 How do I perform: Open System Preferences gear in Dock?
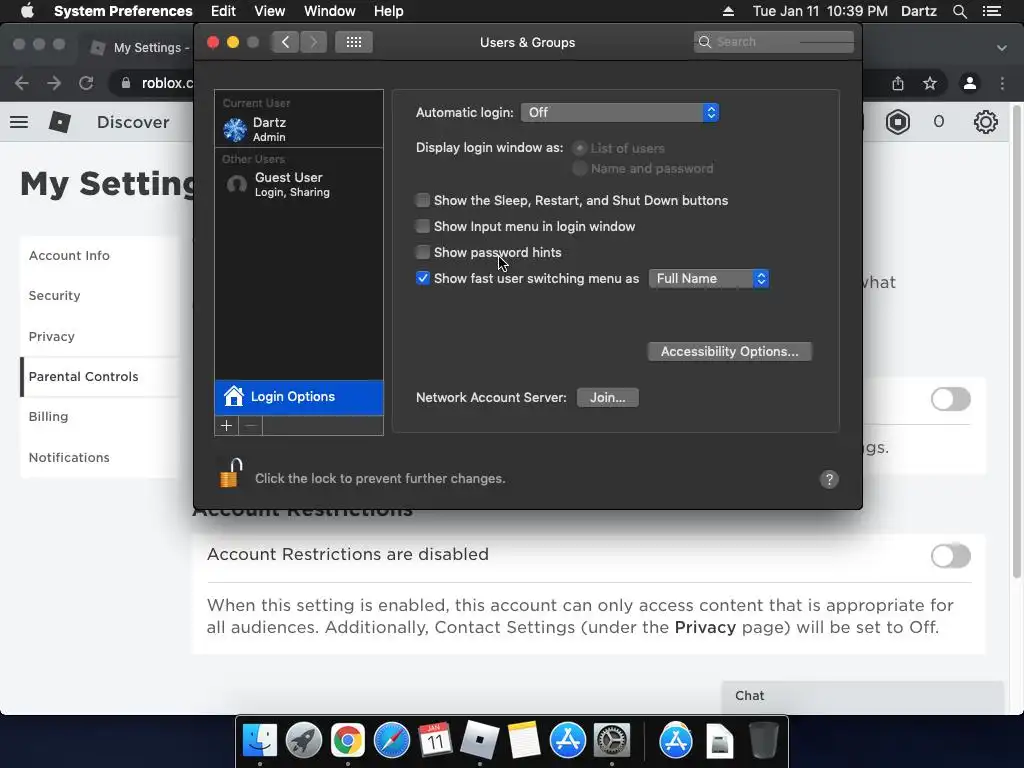point(611,741)
